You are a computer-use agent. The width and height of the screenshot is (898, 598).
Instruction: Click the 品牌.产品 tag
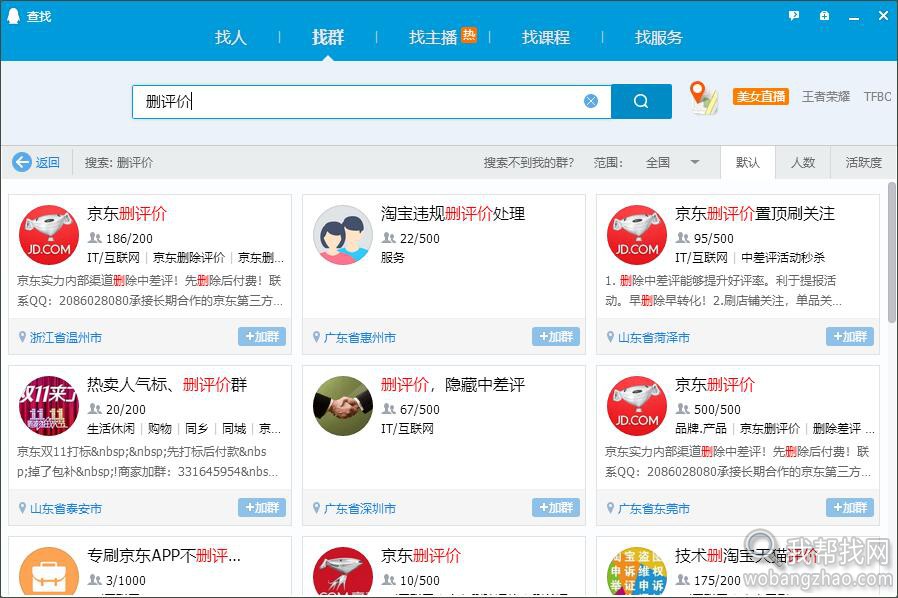pos(700,428)
